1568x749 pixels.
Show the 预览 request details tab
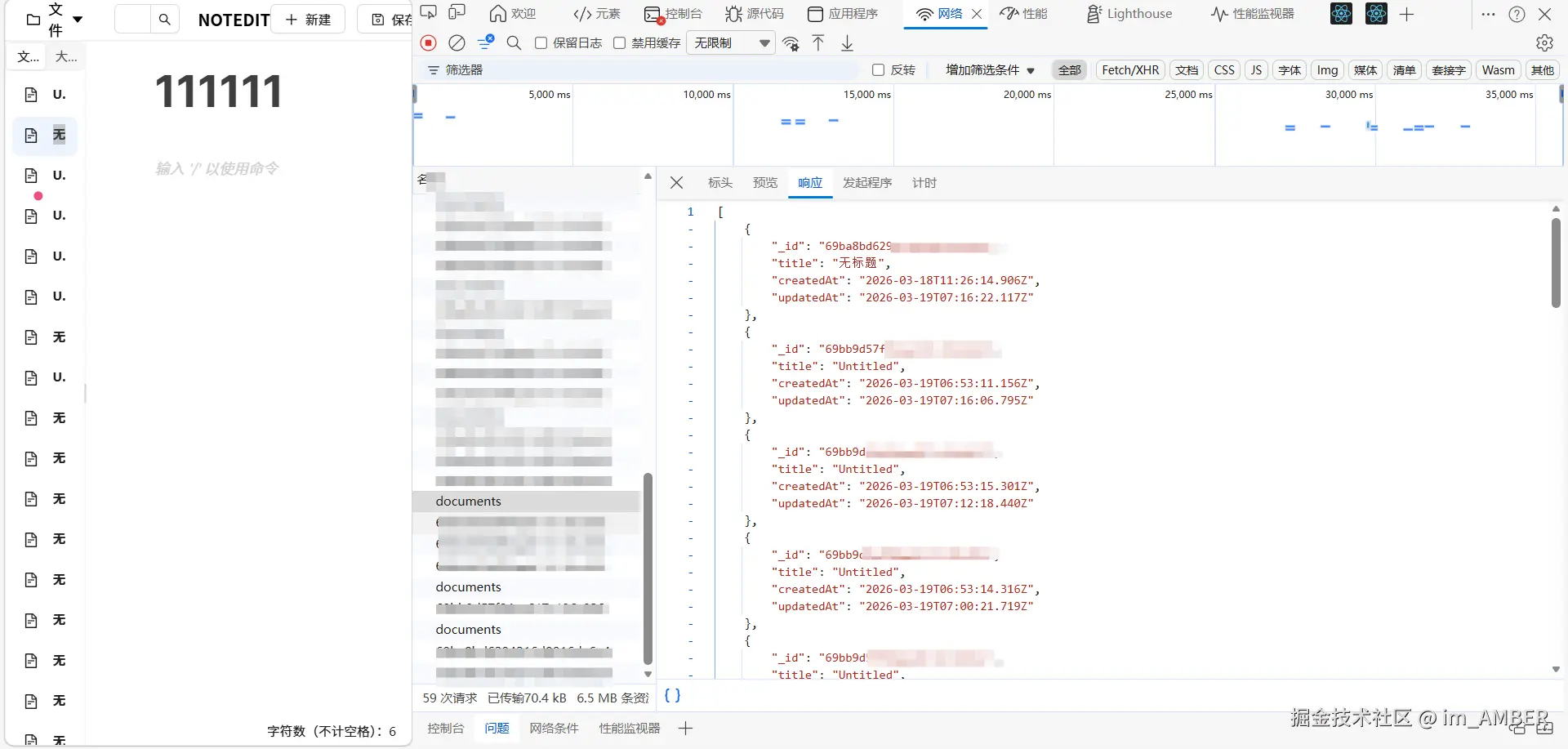[765, 183]
